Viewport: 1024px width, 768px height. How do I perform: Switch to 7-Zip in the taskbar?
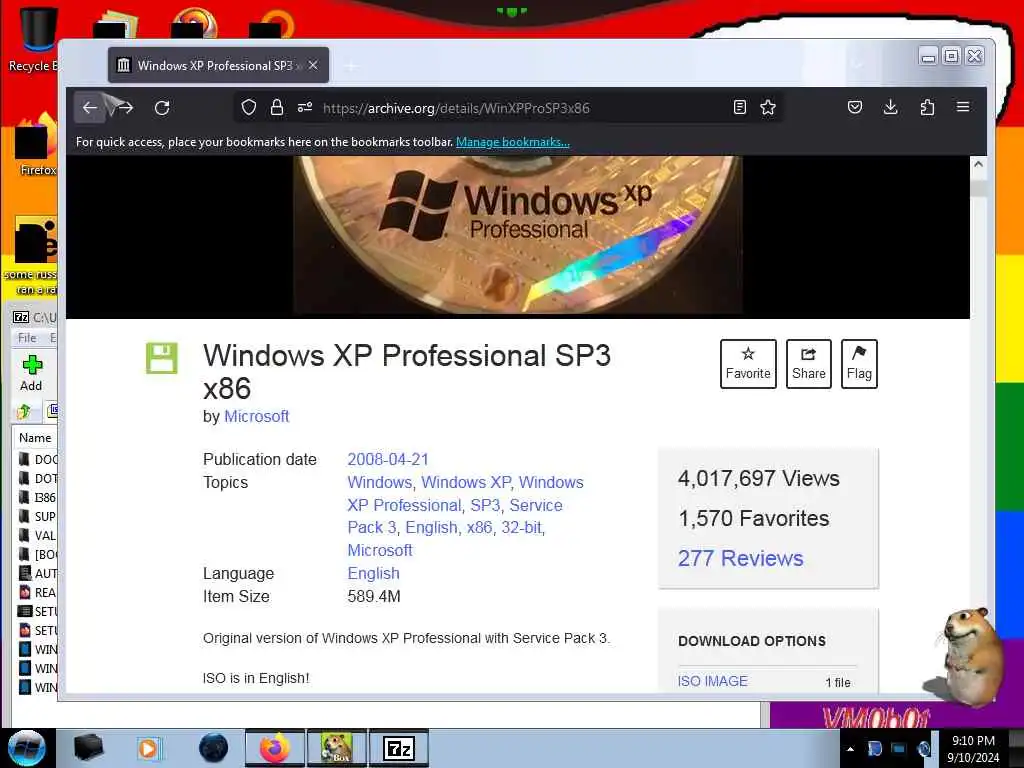pyautogui.click(x=399, y=748)
